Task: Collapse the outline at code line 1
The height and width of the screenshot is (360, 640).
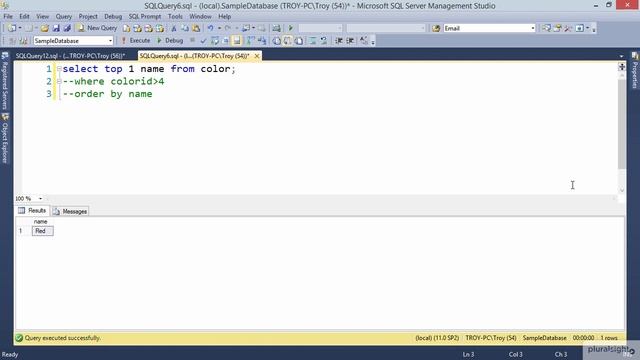Action: point(59,69)
